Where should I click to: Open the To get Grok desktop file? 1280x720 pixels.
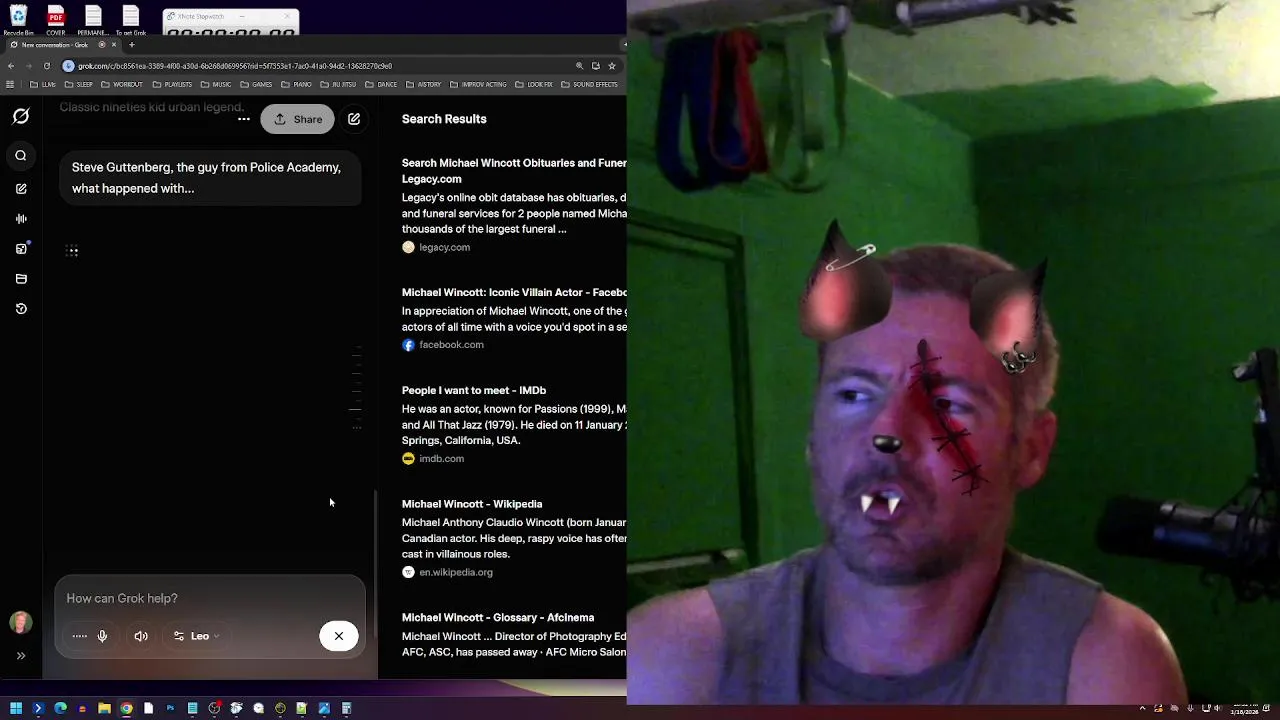point(131,20)
